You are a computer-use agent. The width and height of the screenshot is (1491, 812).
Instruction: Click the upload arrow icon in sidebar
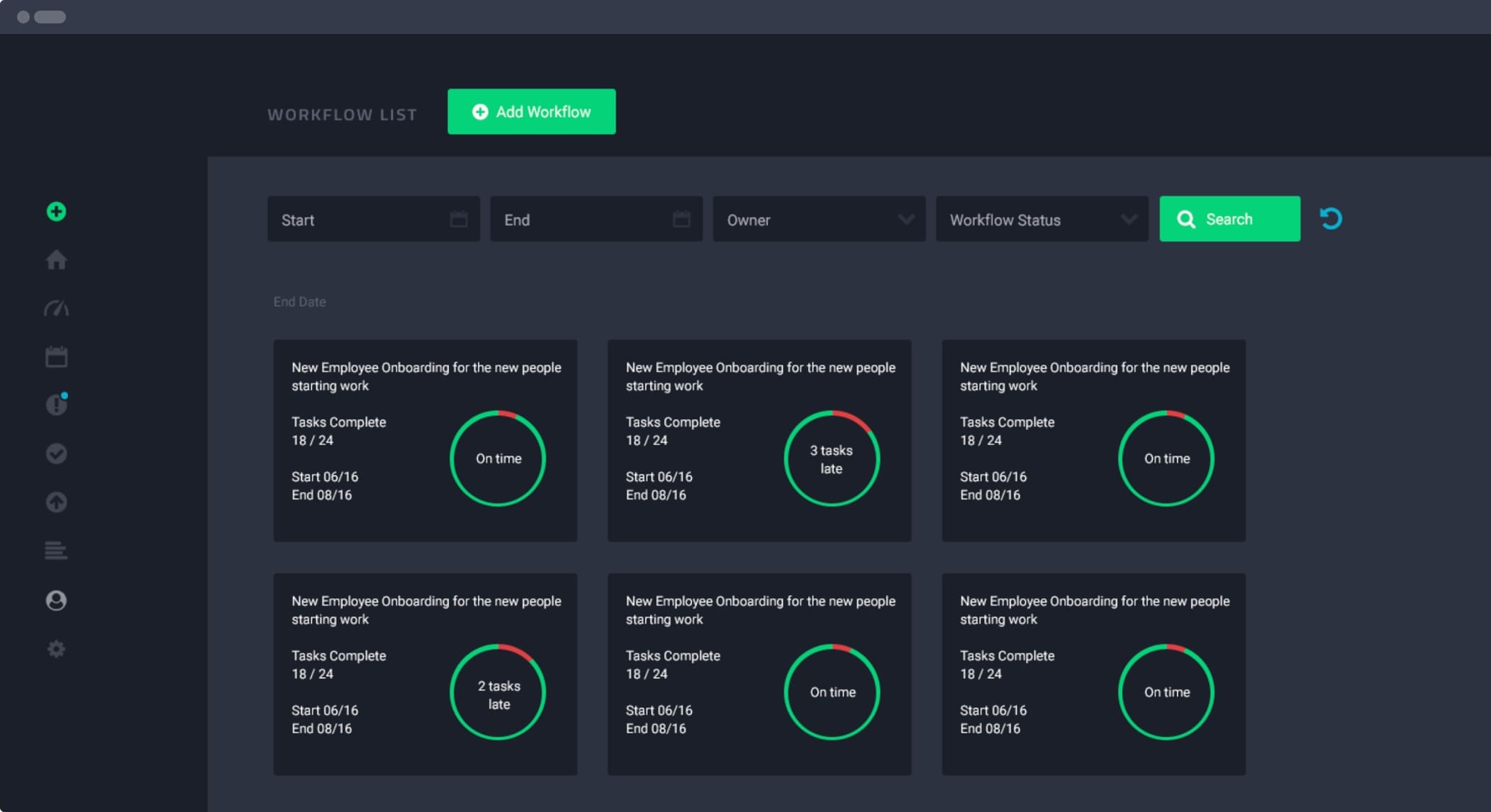tap(56, 502)
